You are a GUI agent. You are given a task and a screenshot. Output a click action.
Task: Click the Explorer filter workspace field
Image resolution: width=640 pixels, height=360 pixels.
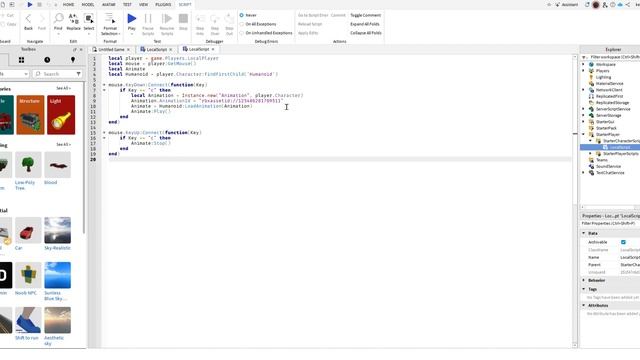(x=613, y=57)
